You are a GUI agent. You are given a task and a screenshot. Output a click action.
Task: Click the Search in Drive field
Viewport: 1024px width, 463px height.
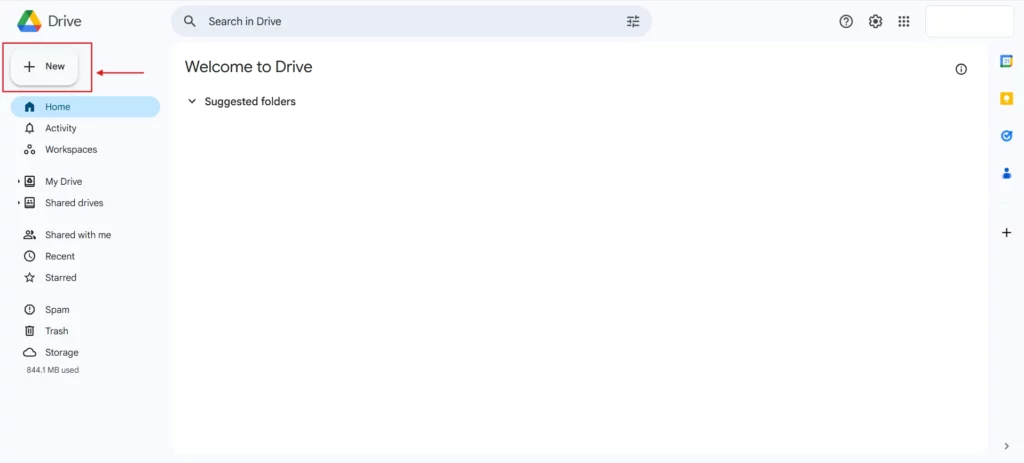(x=400, y=21)
